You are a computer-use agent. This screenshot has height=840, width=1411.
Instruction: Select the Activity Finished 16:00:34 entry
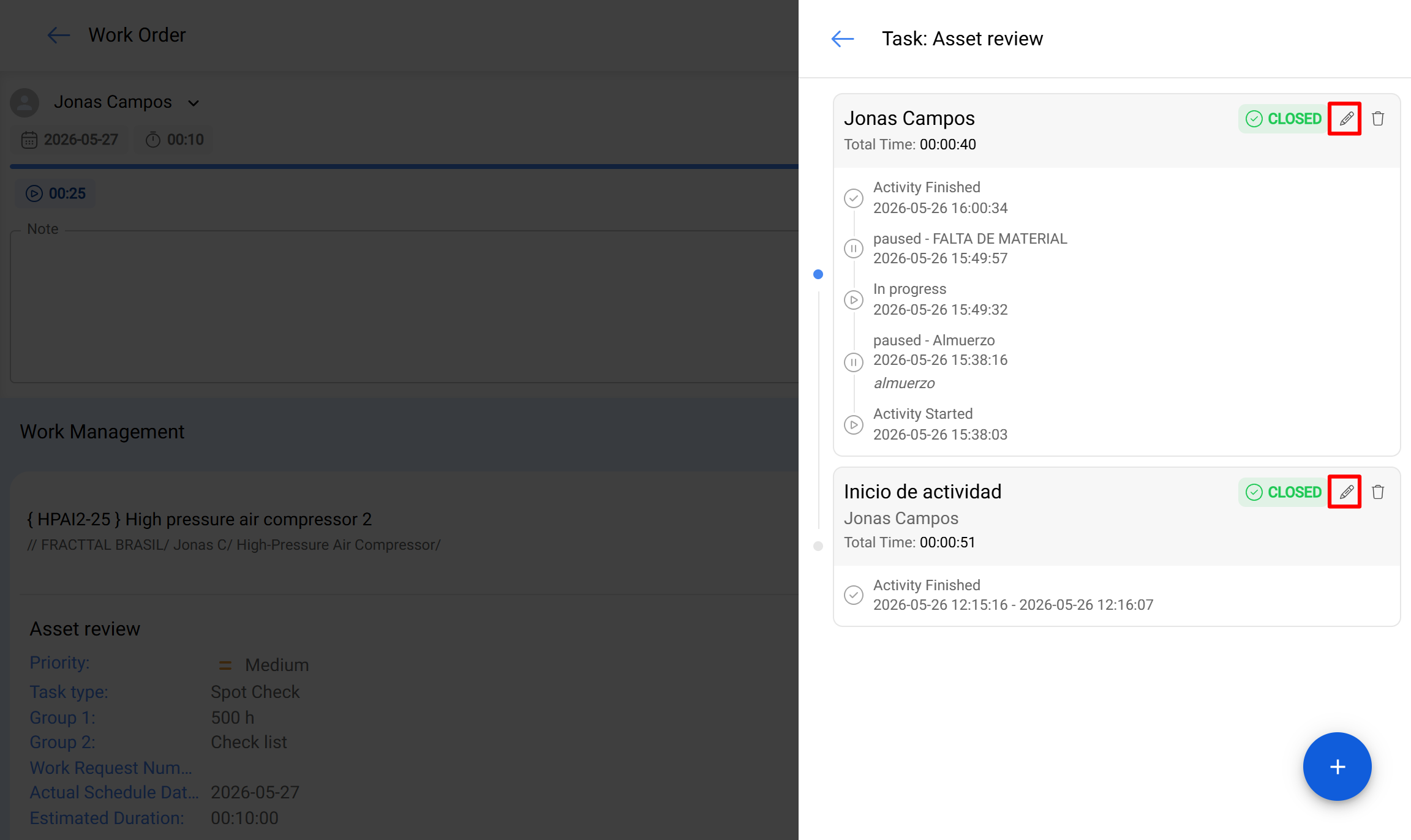(941, 198)
